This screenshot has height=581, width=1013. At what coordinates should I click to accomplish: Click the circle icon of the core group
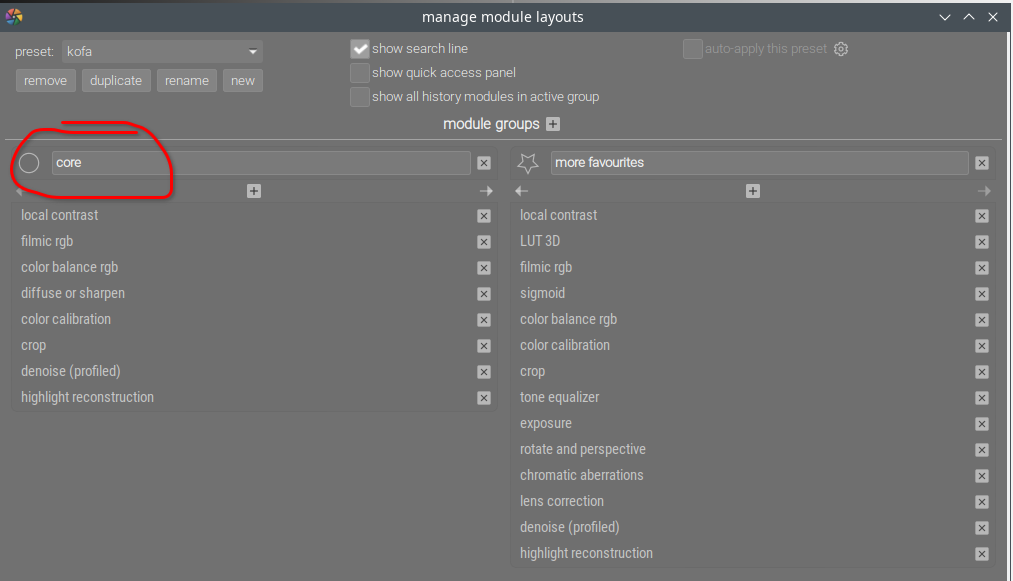coord(29,163)
